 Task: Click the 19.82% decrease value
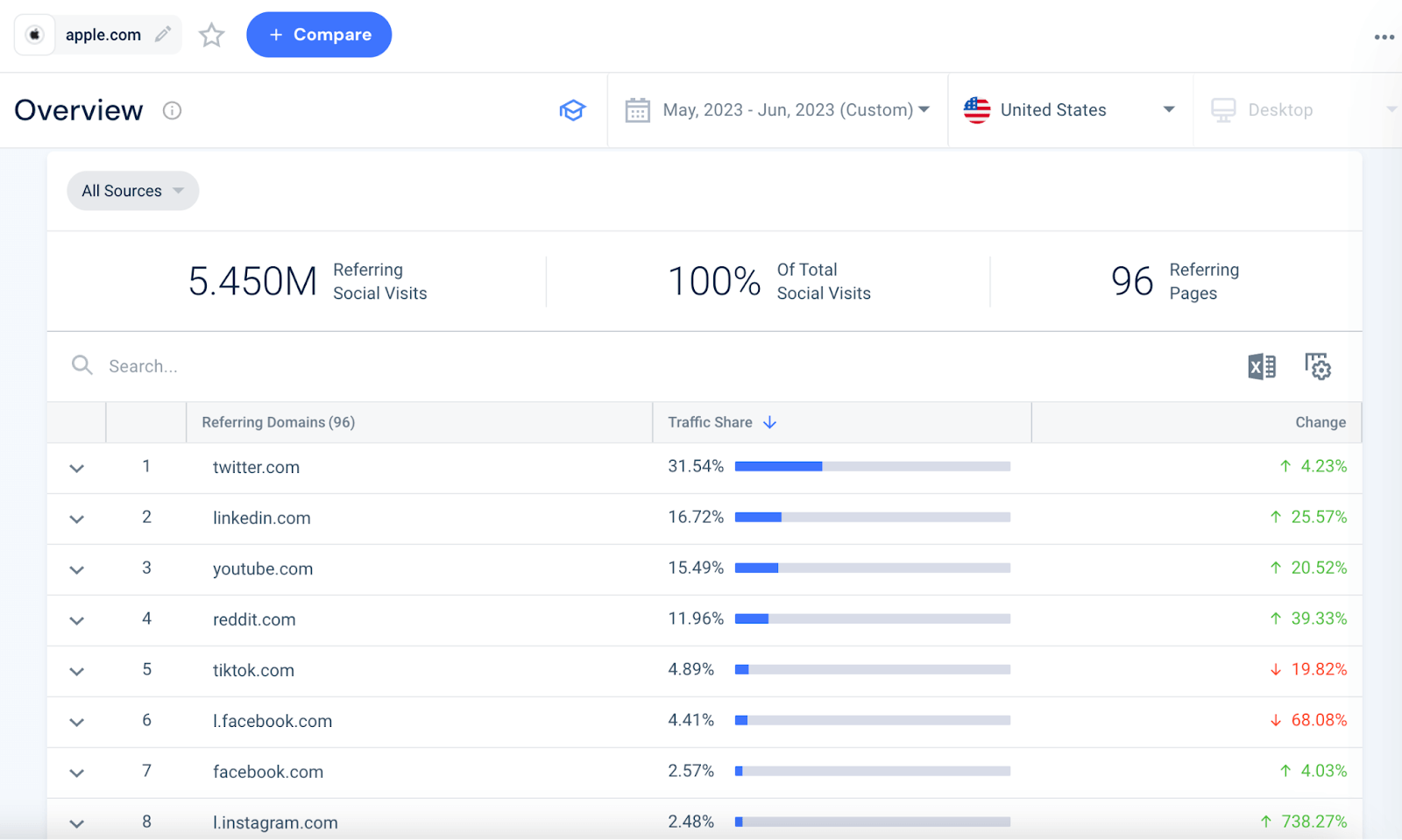coord(1319,669)
